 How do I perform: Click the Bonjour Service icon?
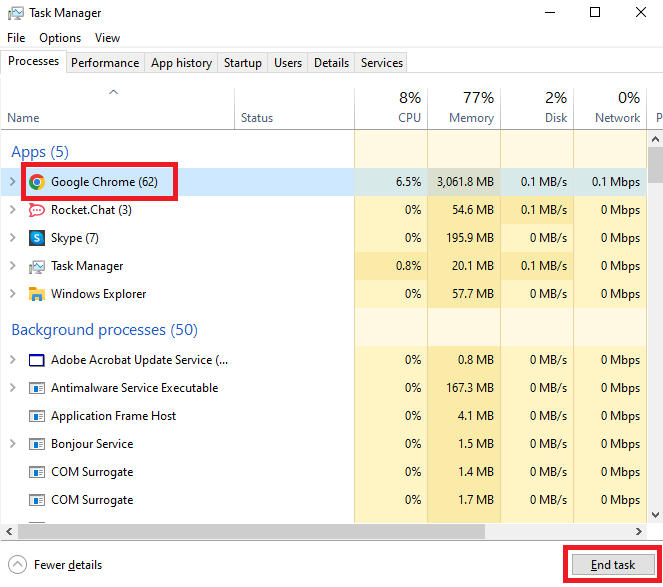(37, 444)
